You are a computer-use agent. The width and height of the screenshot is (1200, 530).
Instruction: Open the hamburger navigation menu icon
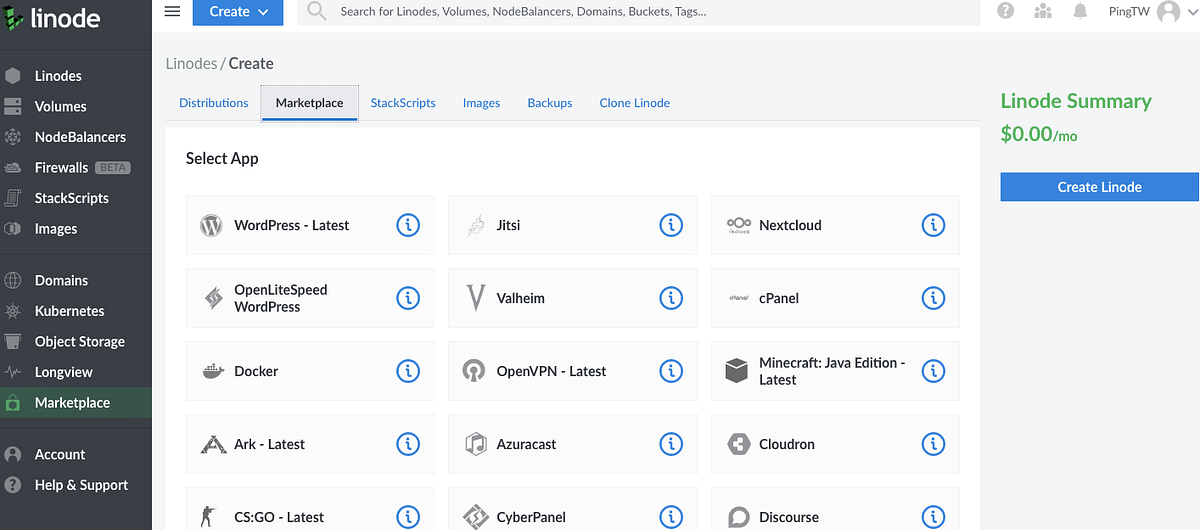172,12
